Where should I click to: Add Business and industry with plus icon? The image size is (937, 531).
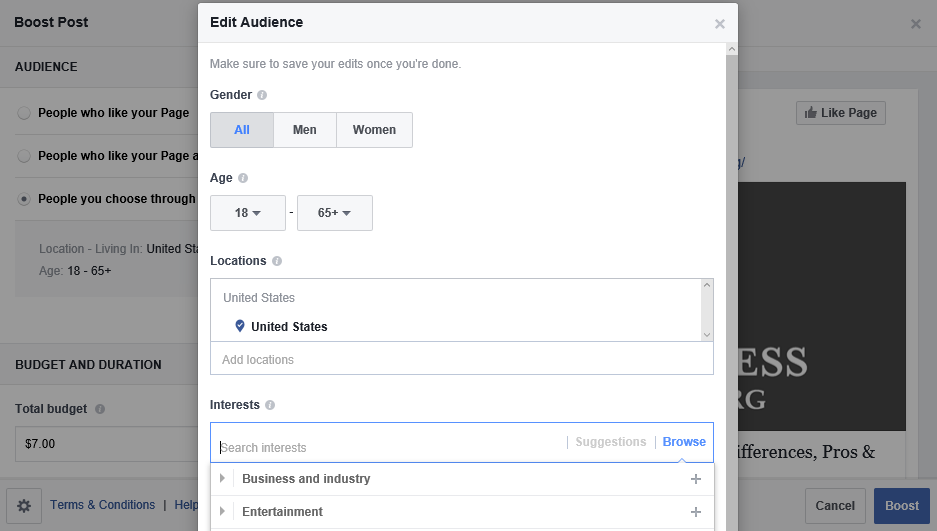696,479
